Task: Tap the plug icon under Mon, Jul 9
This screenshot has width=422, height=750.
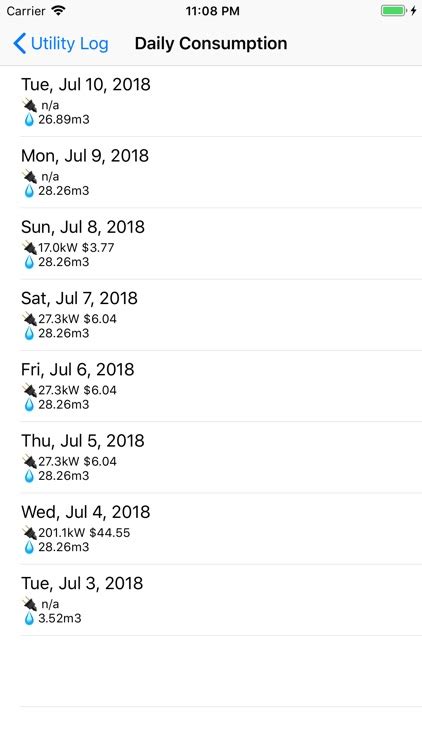Action: (x=29, y=176)
